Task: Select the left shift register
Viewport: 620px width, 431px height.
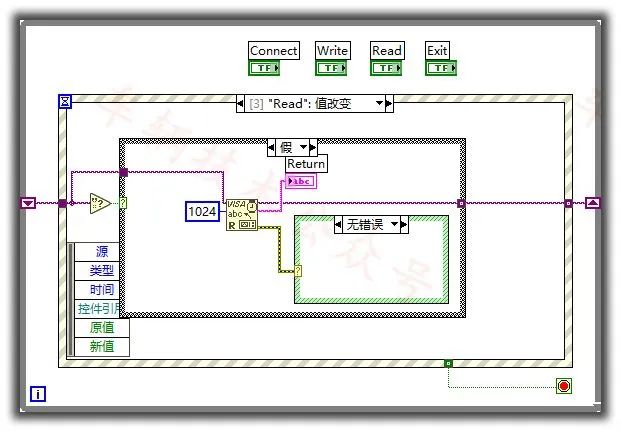Action: (28, 203)
